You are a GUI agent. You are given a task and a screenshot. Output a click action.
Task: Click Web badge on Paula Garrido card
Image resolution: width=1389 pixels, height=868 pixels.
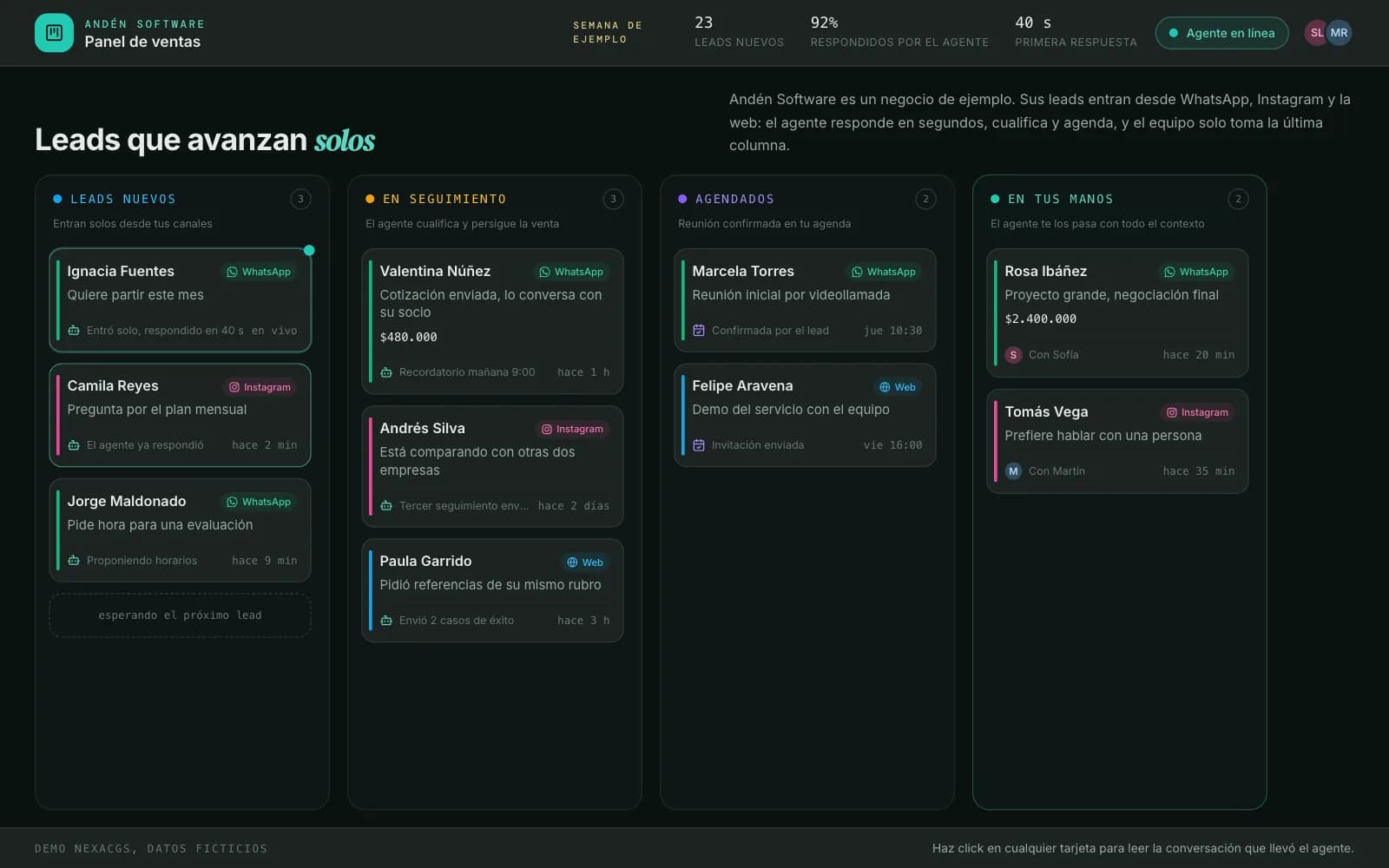point(585,562)
